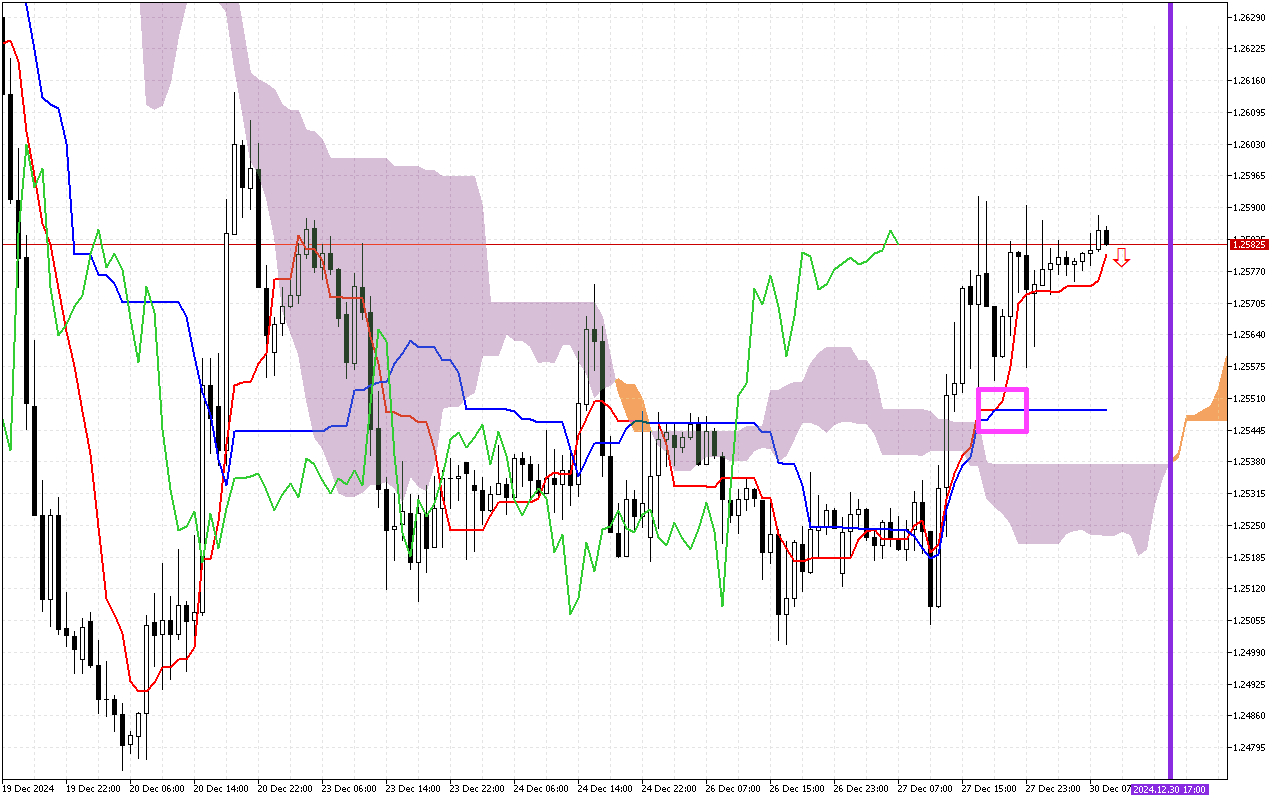Click time label 24 Dec 06:00
The height and width of the screenshot is (800, 1280).
pos(541,789)
